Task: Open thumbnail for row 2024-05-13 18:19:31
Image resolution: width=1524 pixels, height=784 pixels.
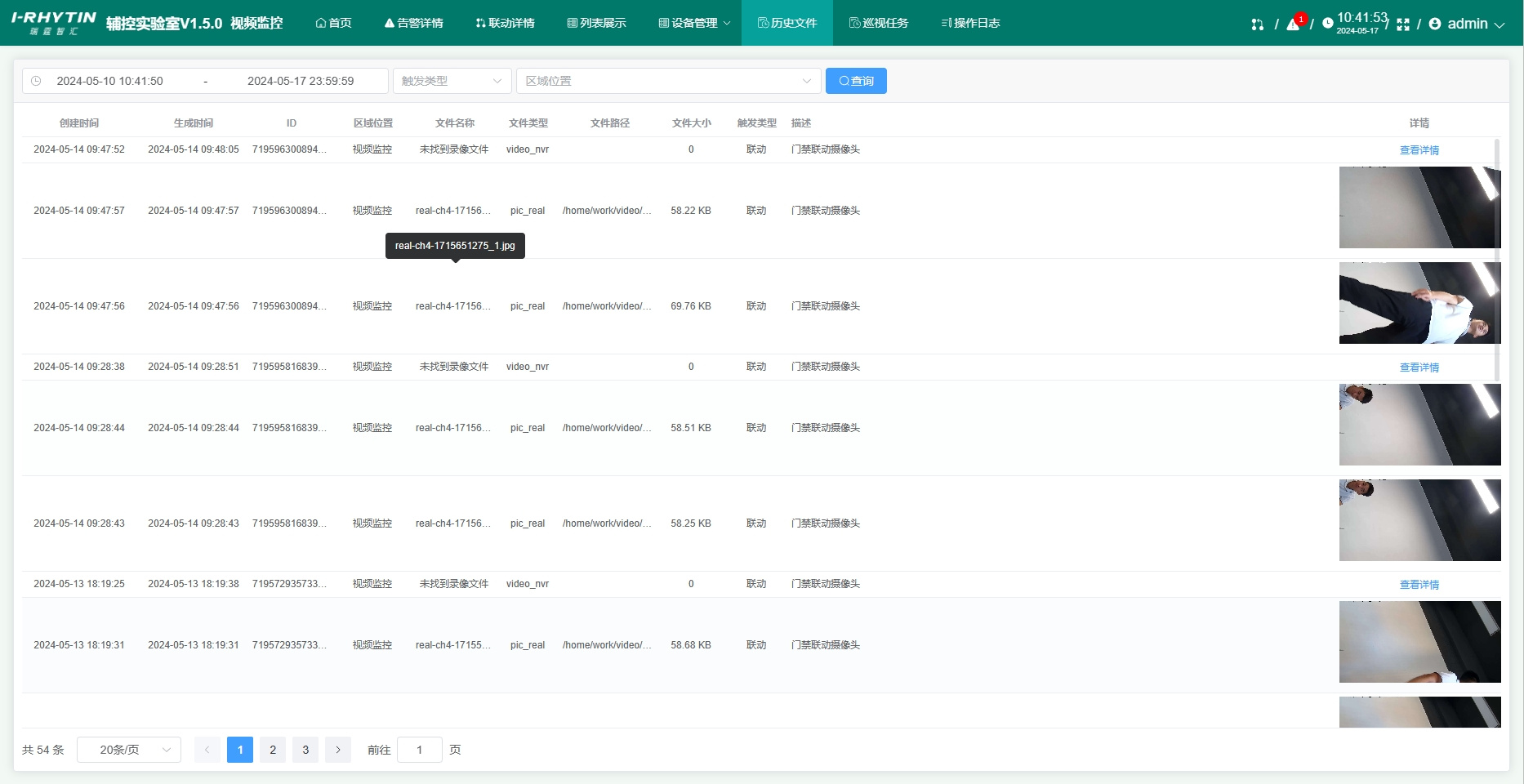Action: 1419,642
